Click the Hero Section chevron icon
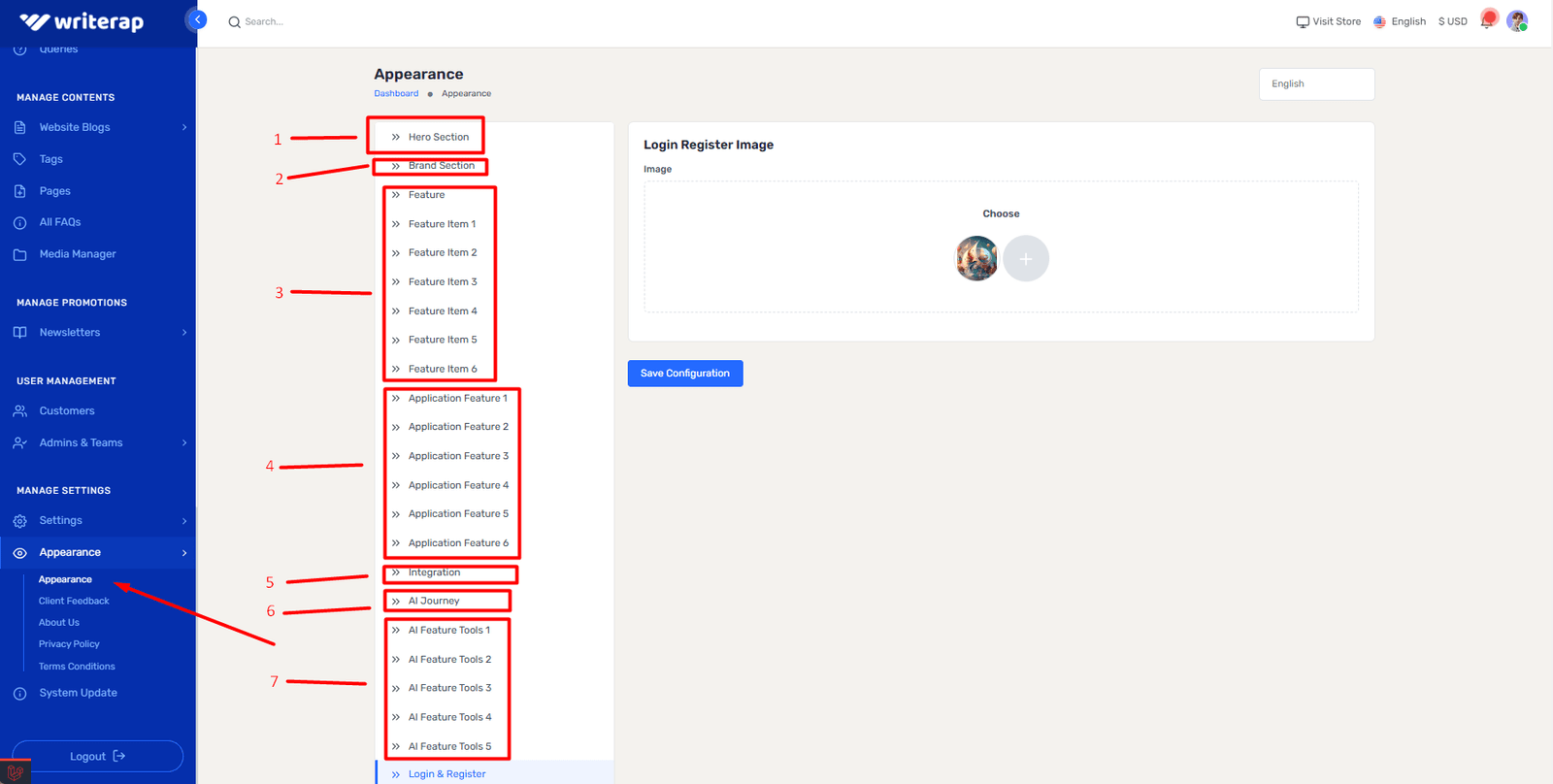 396,137
